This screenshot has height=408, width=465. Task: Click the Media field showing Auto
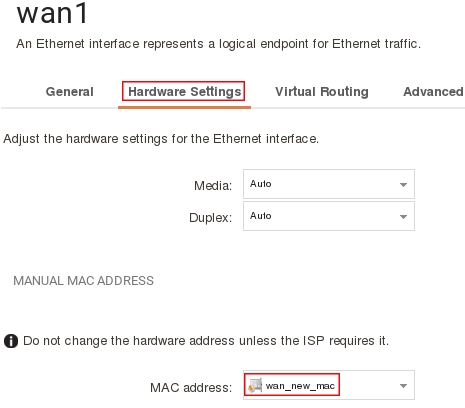point(329,184)
